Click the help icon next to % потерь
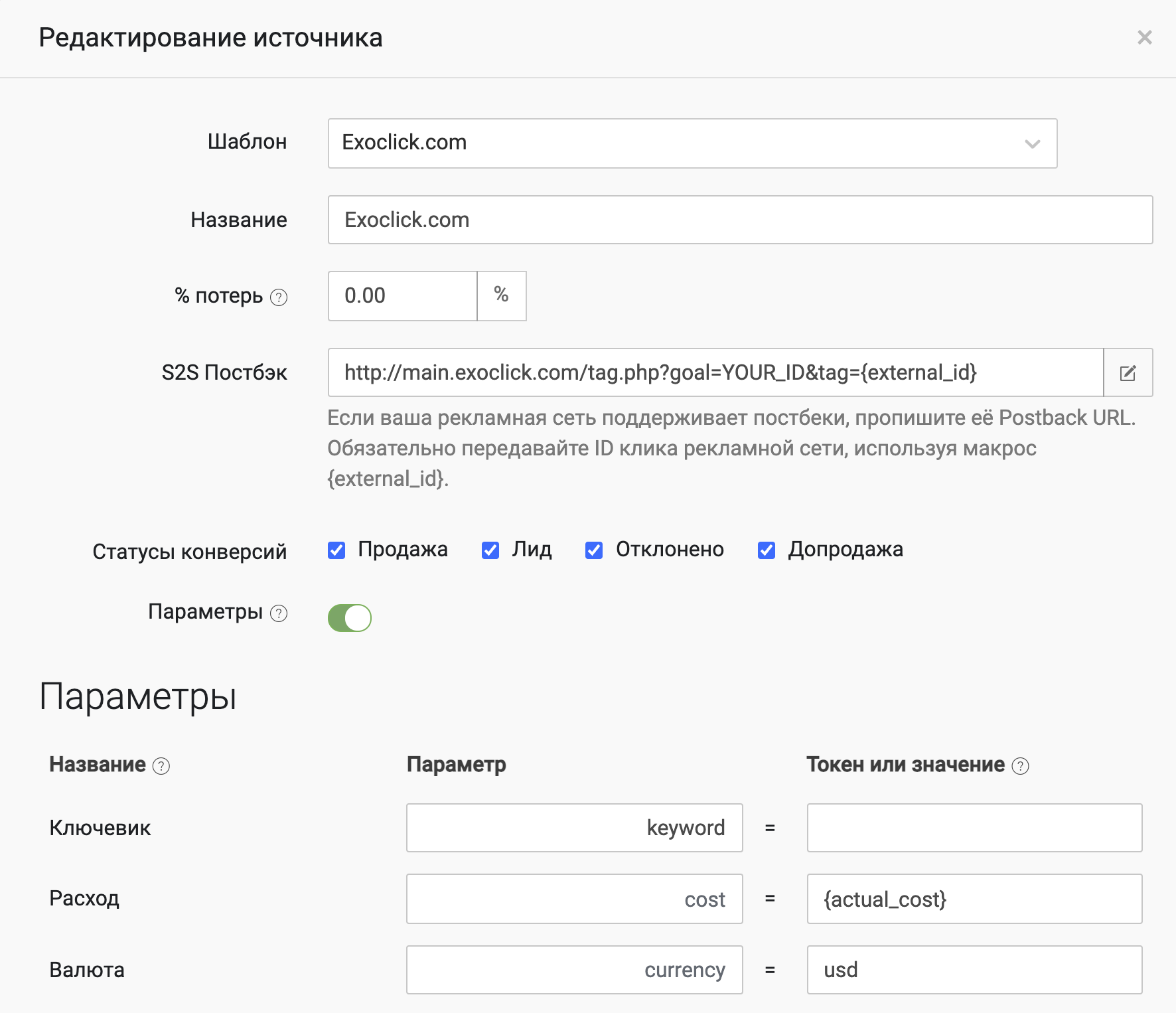The width and height of the screenshot is (1176, 1013). point(279,297)
